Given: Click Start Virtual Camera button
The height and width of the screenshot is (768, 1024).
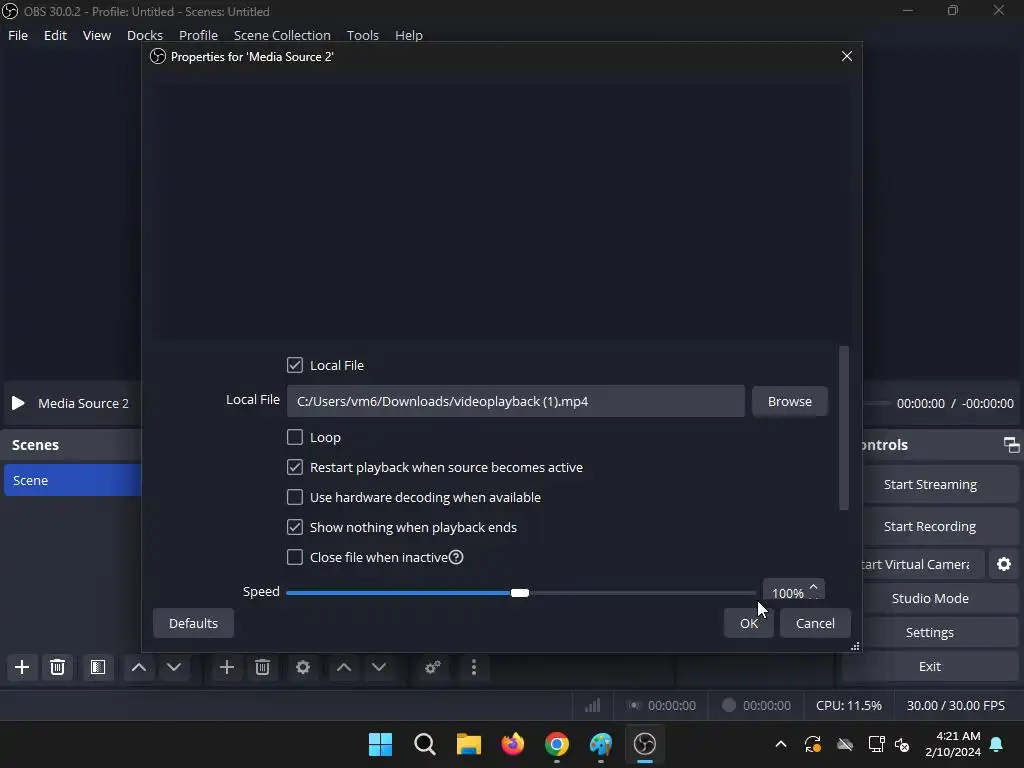Looking at the screenshot, I should (x=922, y=564).
